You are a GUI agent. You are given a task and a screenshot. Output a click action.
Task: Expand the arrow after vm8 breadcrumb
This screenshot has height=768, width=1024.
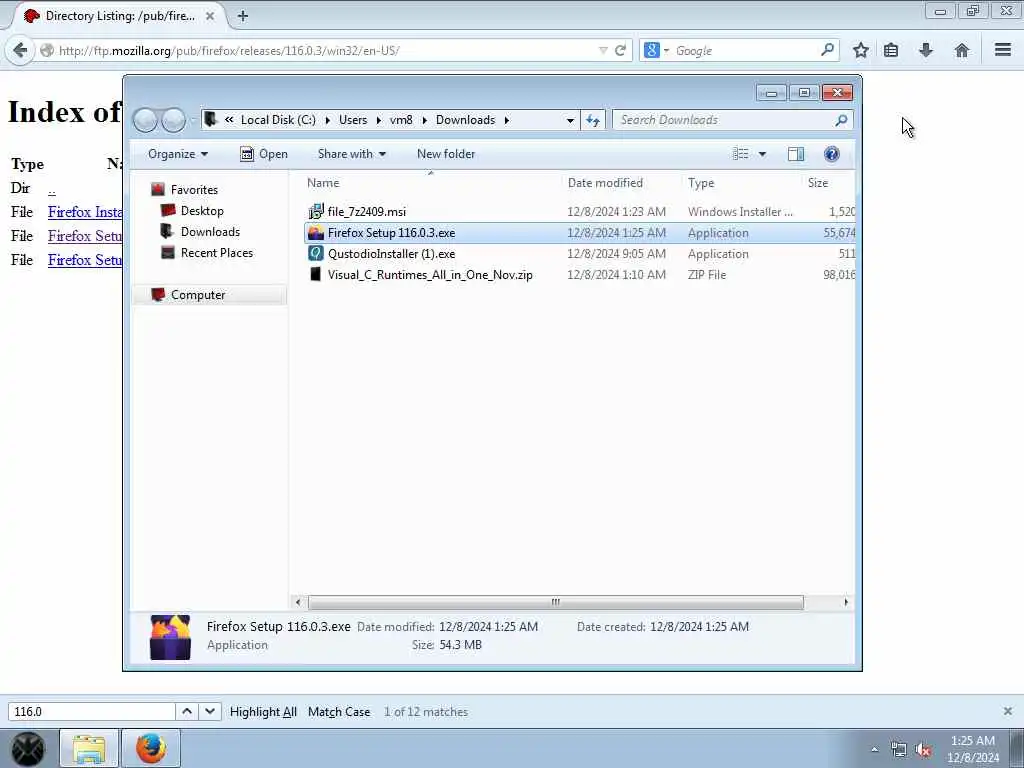(424, 120)
